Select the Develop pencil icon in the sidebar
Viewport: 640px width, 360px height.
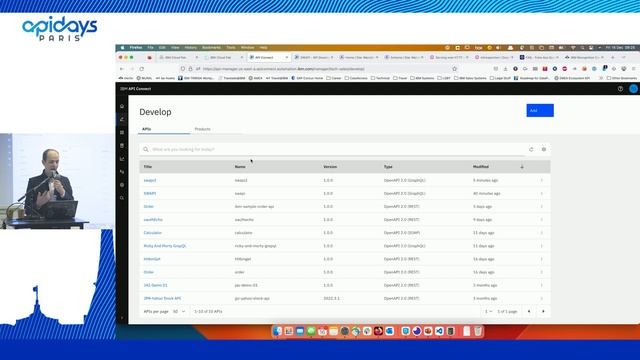point(122,119)
